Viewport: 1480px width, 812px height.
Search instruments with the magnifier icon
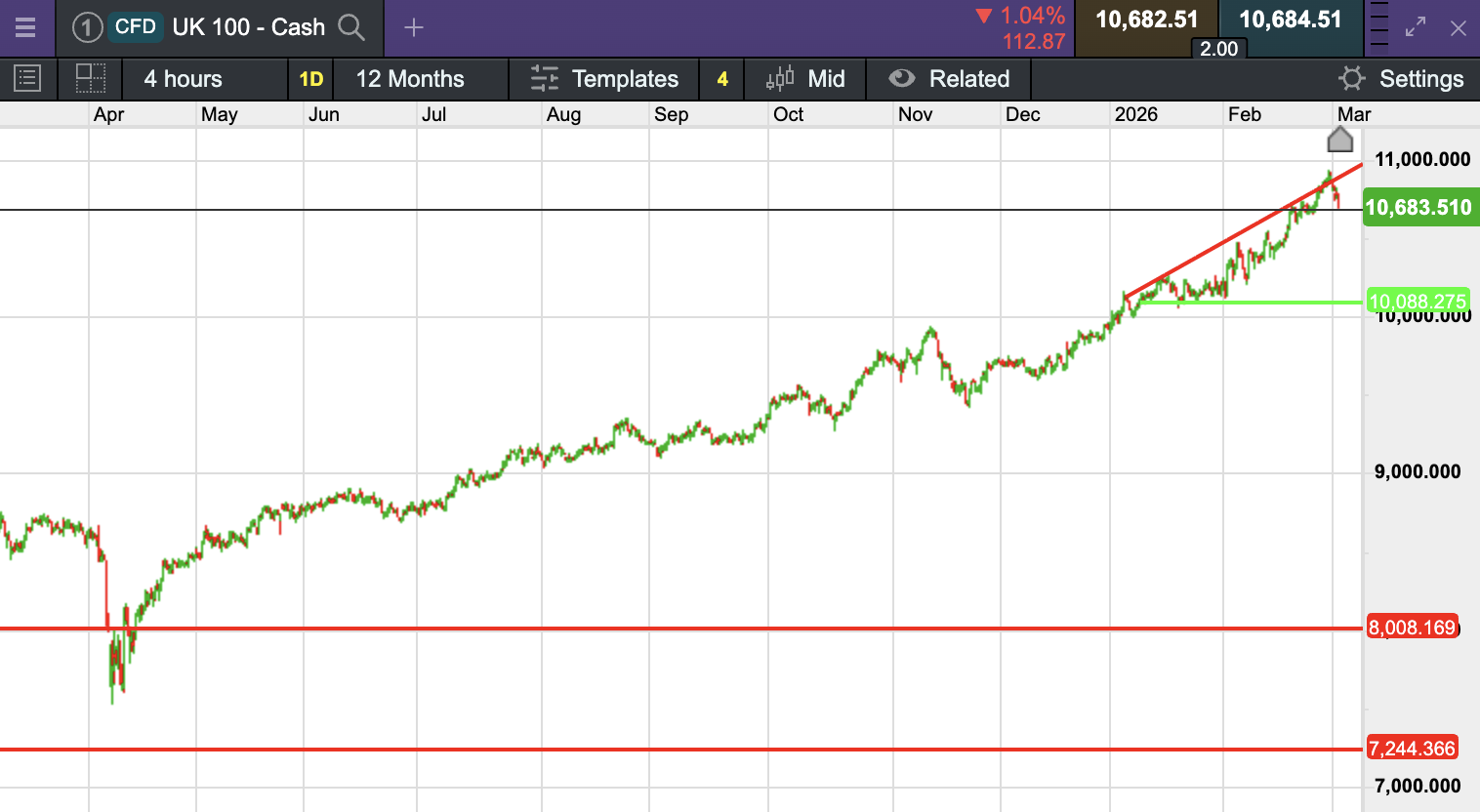(x=351, y=27)
